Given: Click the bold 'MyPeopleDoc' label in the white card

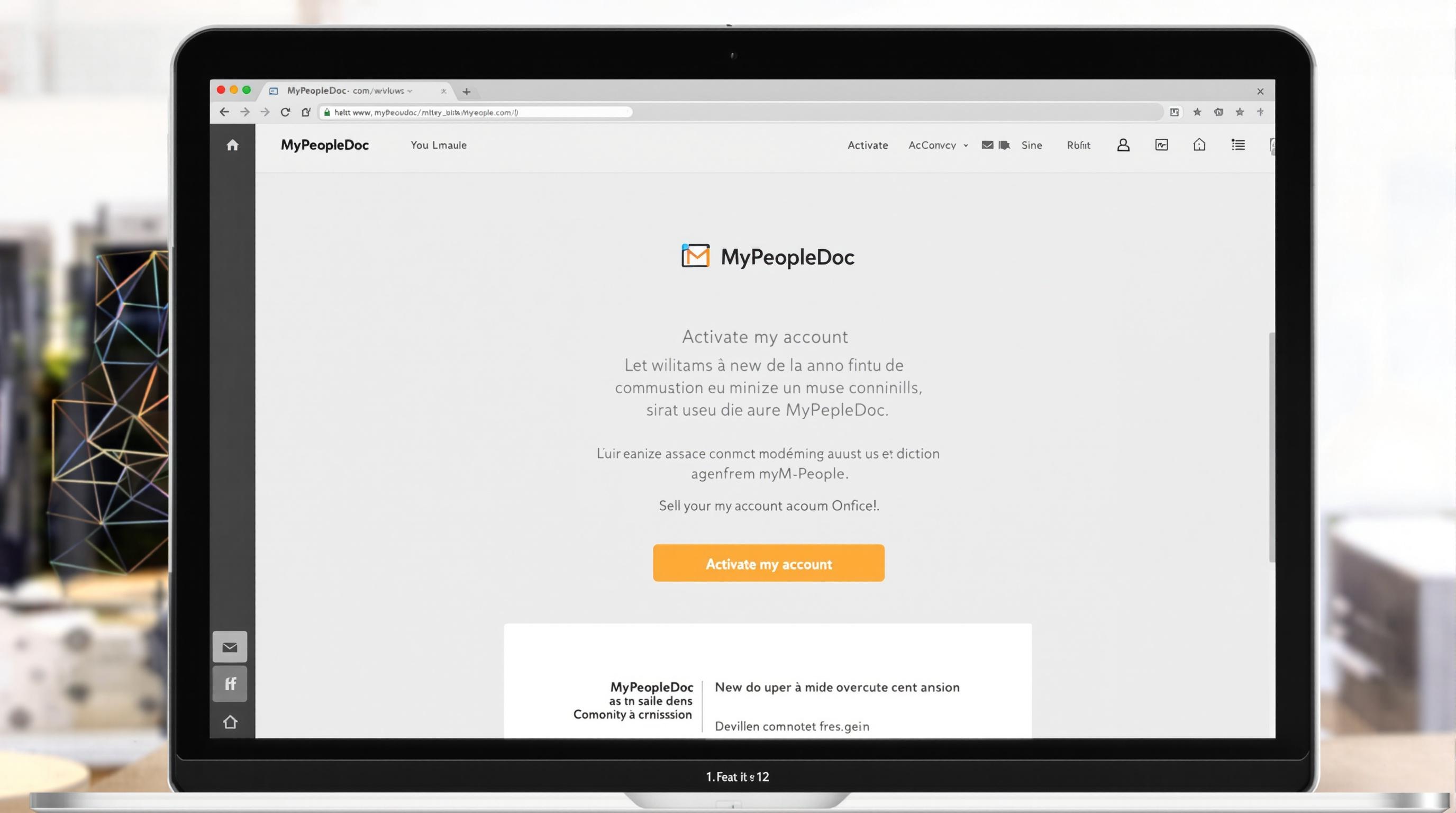Looking at the screenshot, I should click(651, 688).
